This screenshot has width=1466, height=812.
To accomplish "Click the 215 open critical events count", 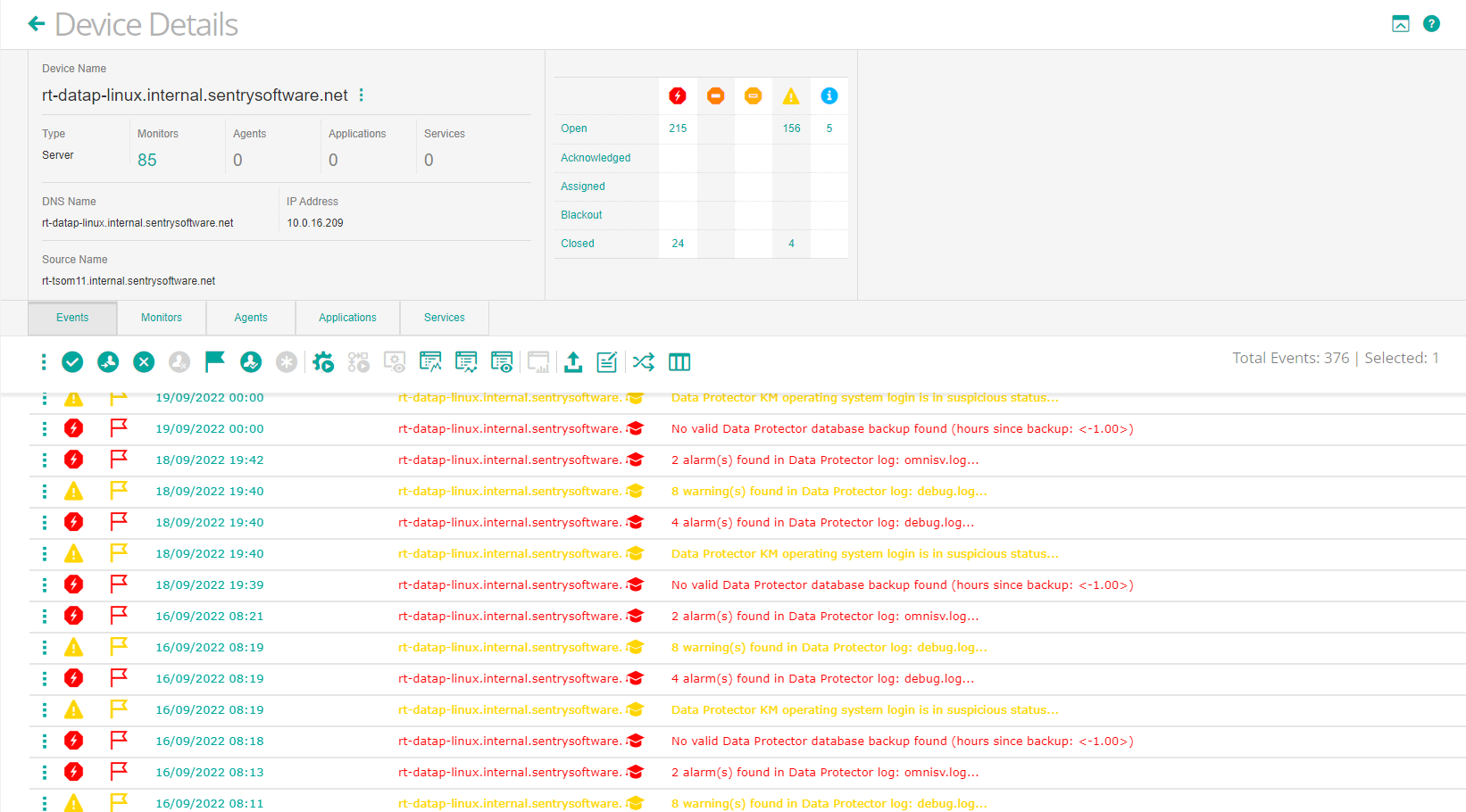I will point(678,128).
